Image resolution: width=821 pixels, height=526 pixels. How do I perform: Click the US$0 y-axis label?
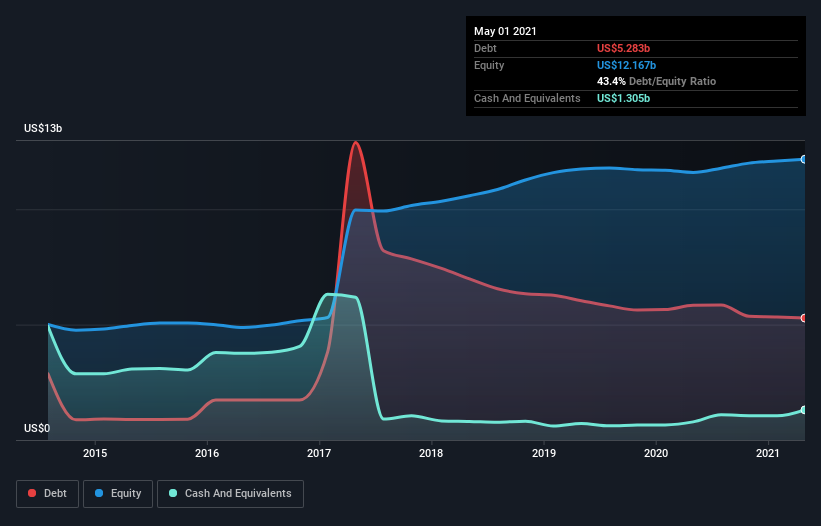point(37,428)
